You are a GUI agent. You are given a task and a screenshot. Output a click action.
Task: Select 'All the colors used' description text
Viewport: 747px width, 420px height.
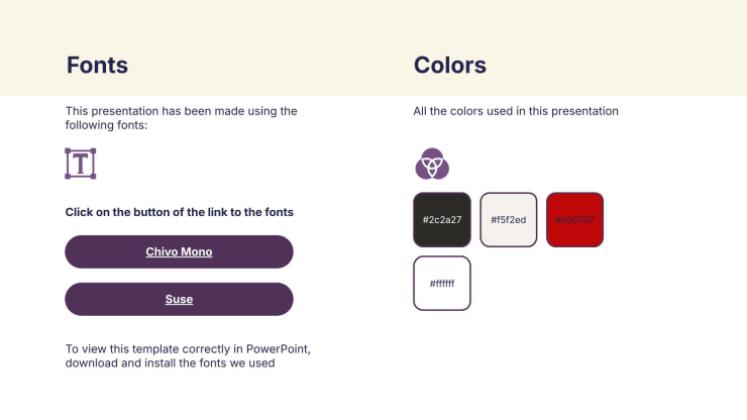pyautogui.click(x=516, y=111)
